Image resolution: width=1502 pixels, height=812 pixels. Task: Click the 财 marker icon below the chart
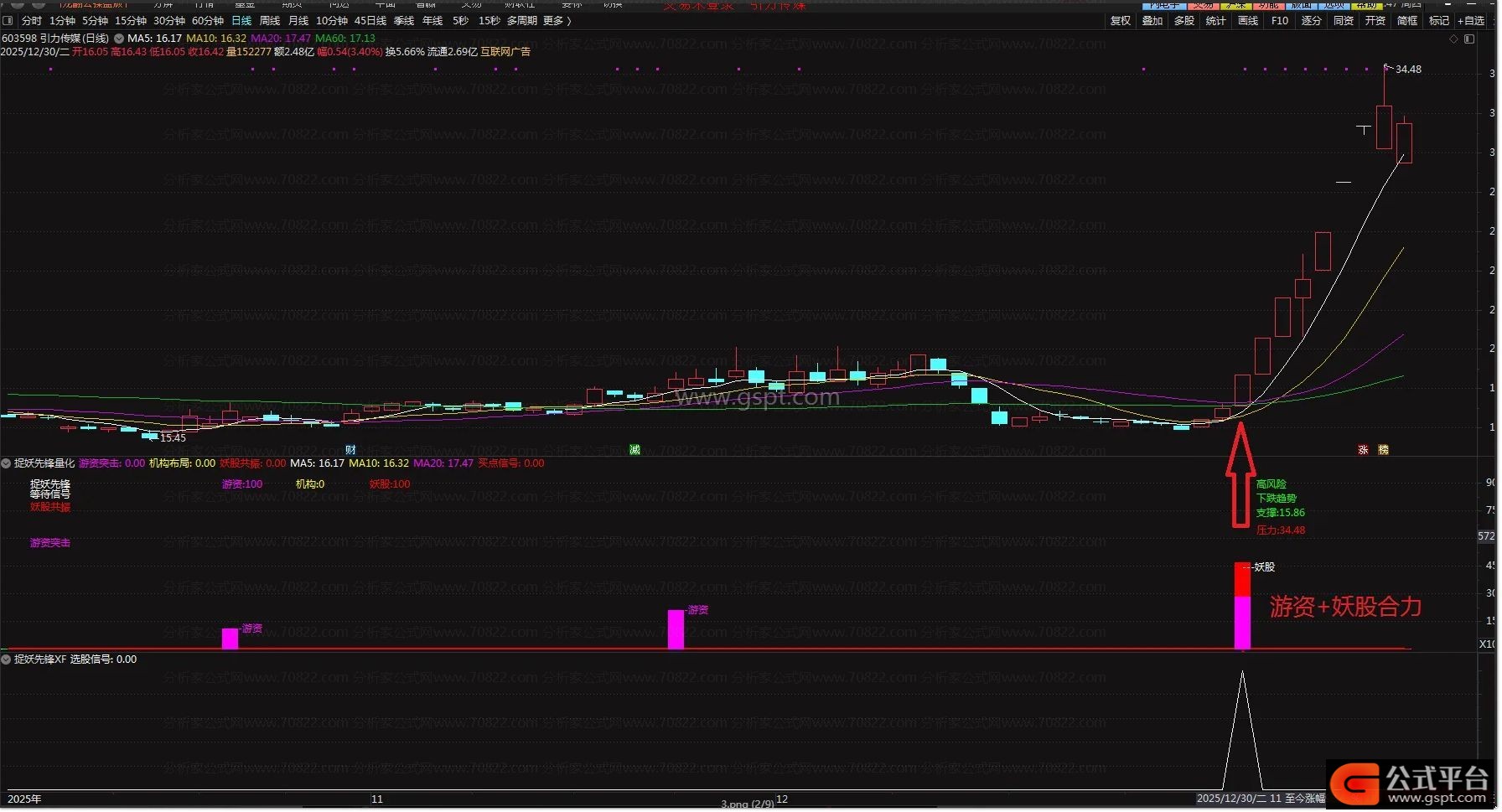point(350,450)
